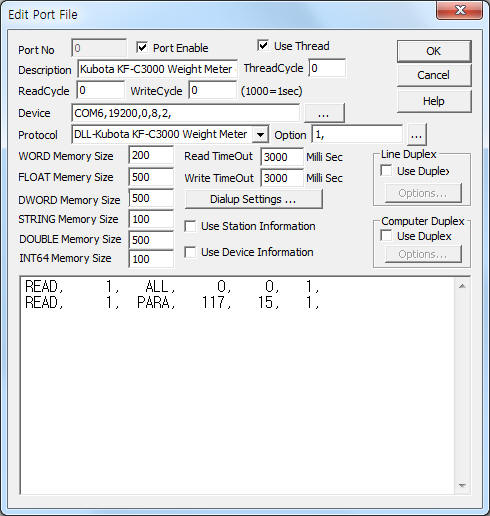The height and width of the screenshot is (516, 490).
Task: Click the Line Duplex Options button
Action: (x=423, y=193)
